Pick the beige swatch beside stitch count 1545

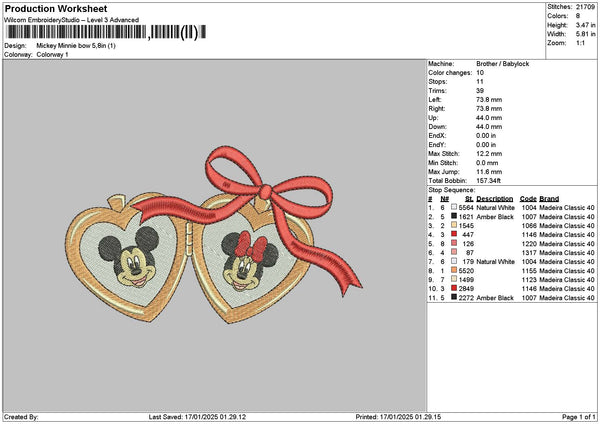pyautogui.click(x=454, y=225)
